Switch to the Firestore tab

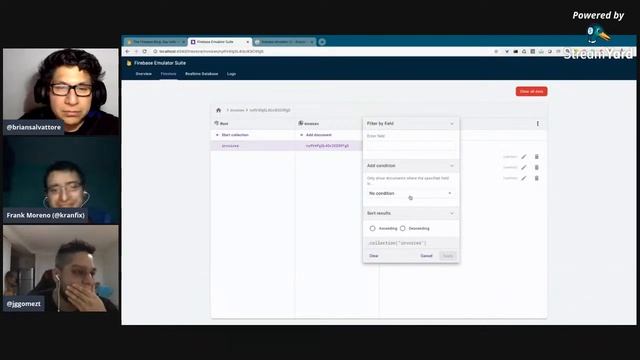click(x=168, y=74)
